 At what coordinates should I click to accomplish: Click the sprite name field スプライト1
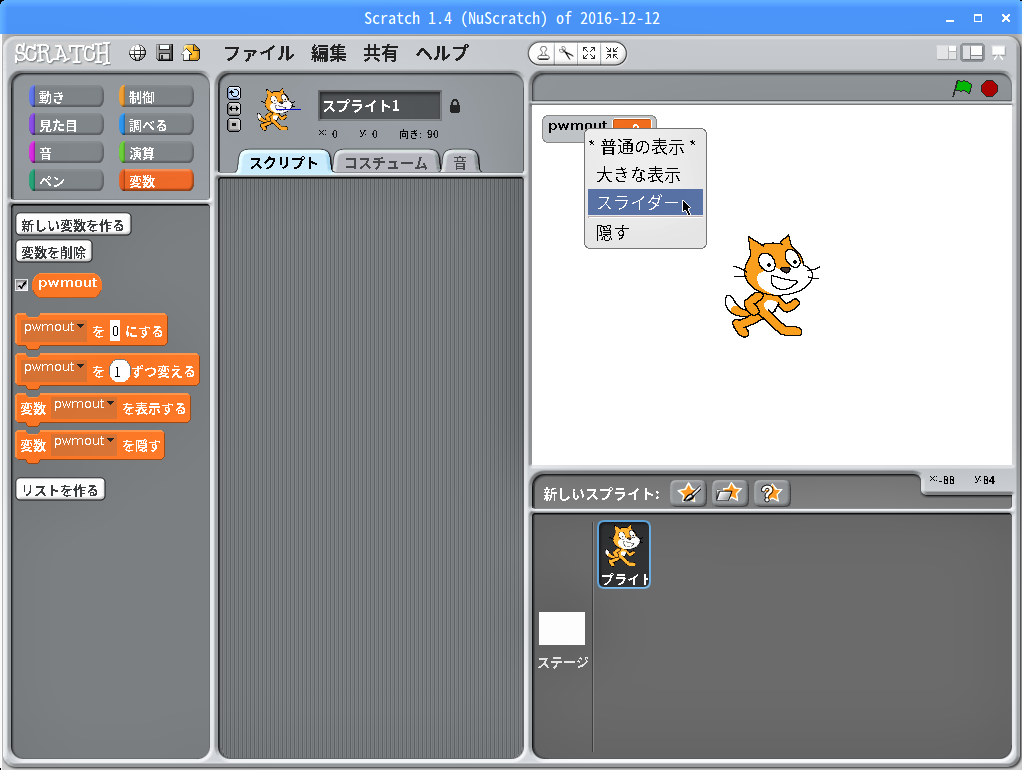379,106
